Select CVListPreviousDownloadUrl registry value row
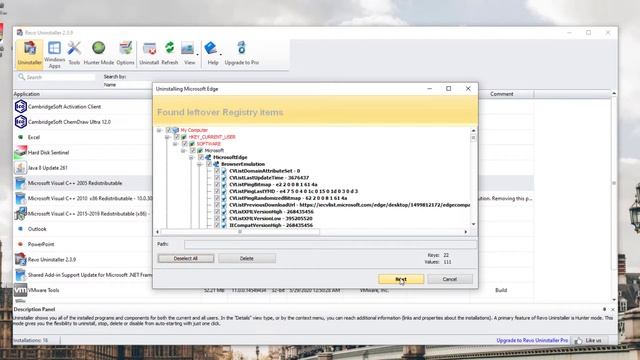Screen dimensions: 640x360 point(349,205)
